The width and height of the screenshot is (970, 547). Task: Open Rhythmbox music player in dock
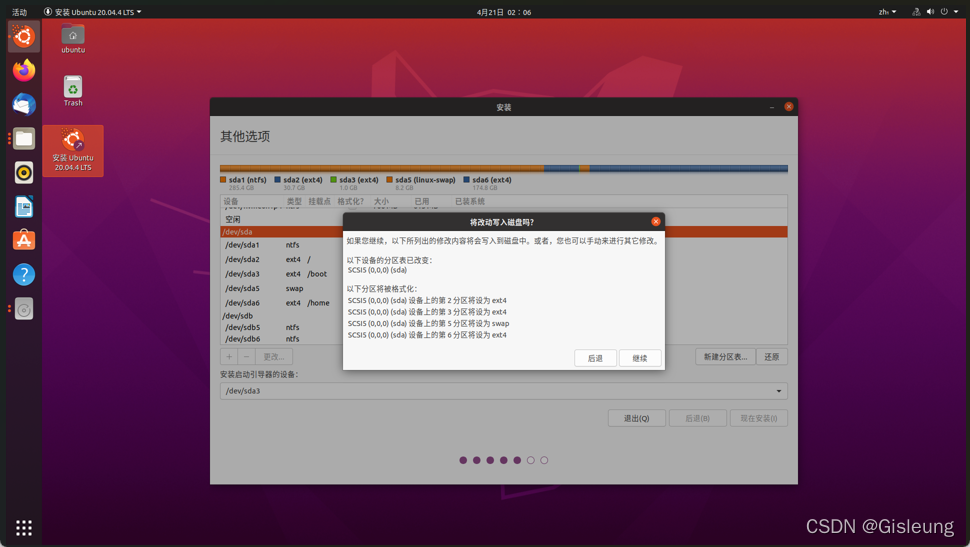(24, 173)
